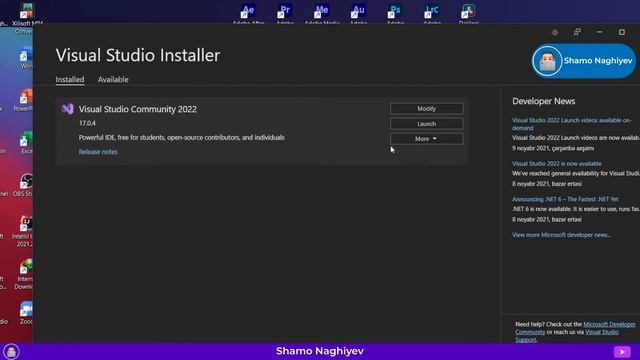Screen dimensions: 640x360
Task: Click DaVinci Resolve desktop shortcut
Action: click(469, 14)
